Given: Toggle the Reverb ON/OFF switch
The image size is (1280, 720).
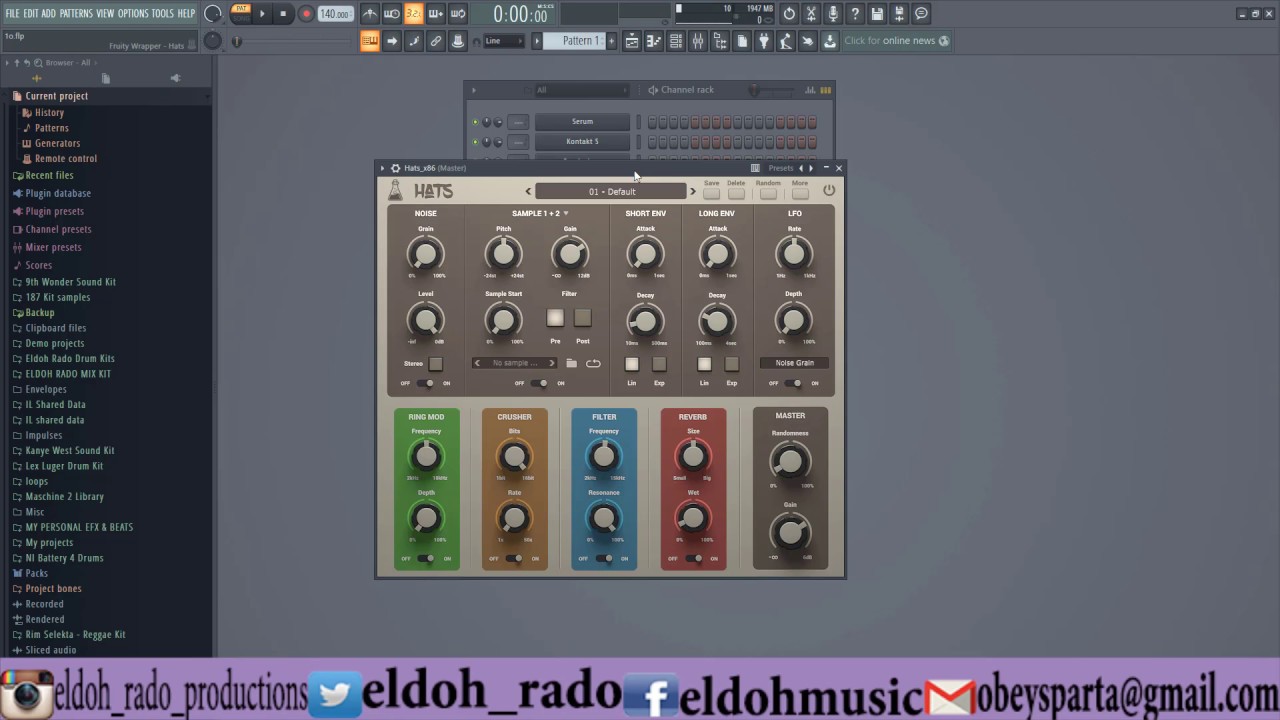Looking at the screenshot, I should point(693,559).
